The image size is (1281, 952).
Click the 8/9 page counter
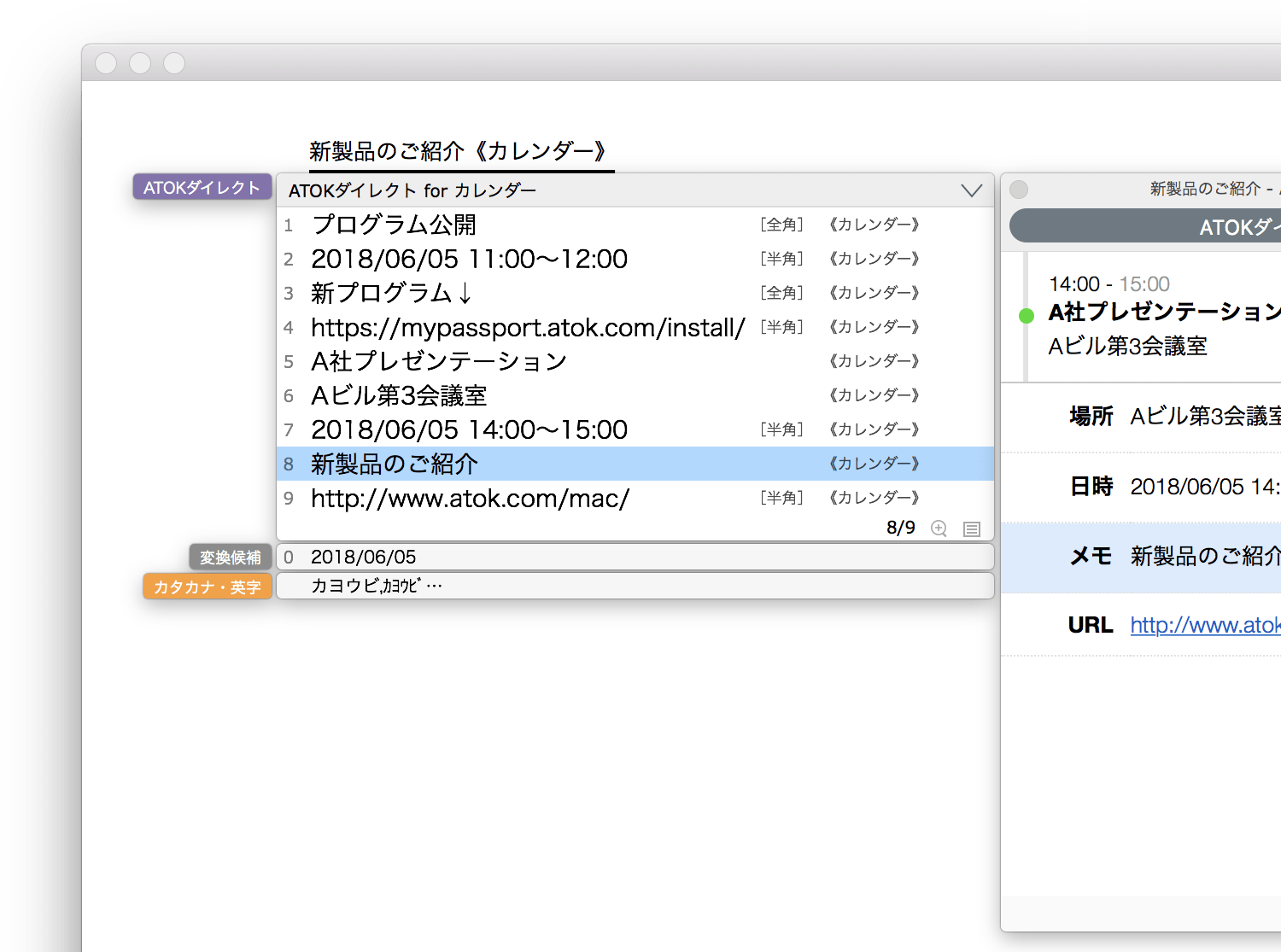[x=900, y=528]
